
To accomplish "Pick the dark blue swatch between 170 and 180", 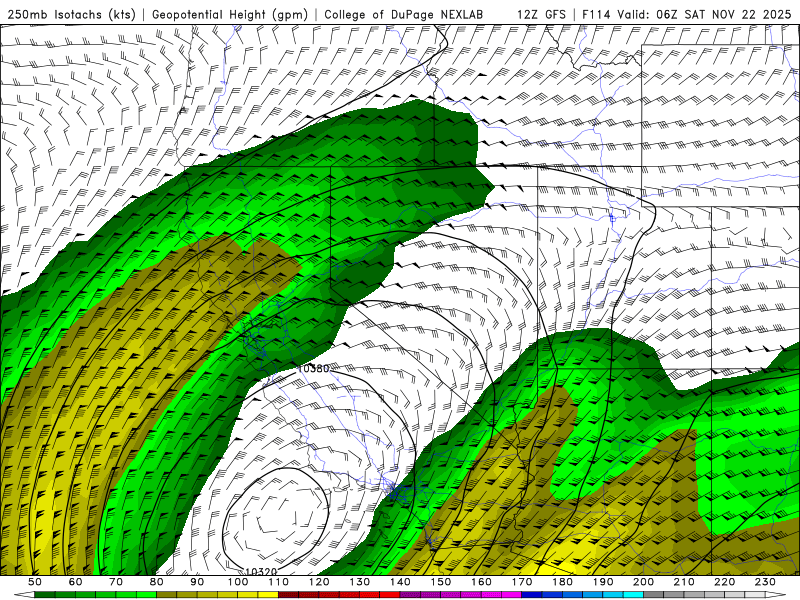I will [x=531, y=594].
